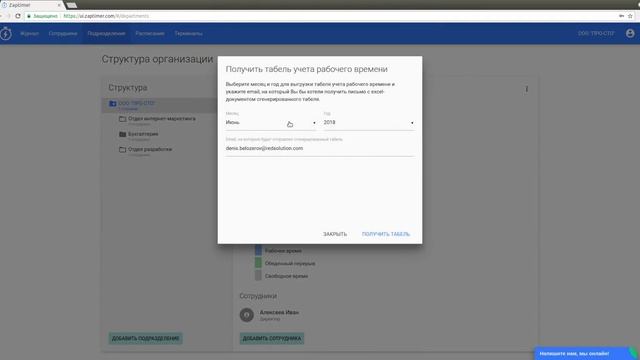Open the Подразделения menu item
Image resolution: width=640 pixels, height=360 pixels.
[106, 33]
